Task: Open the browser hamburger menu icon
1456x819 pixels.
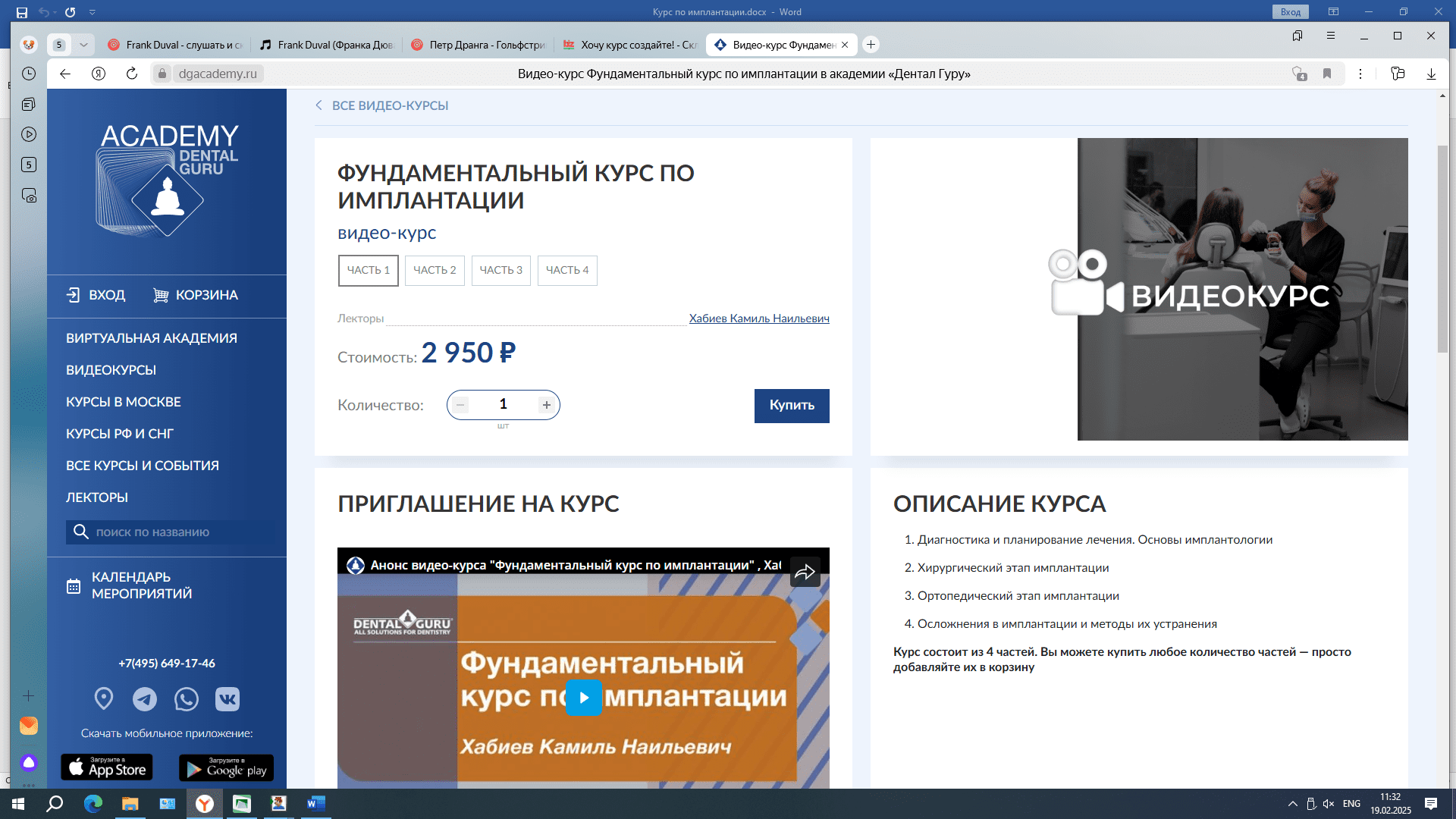Action: [1331, 36]
